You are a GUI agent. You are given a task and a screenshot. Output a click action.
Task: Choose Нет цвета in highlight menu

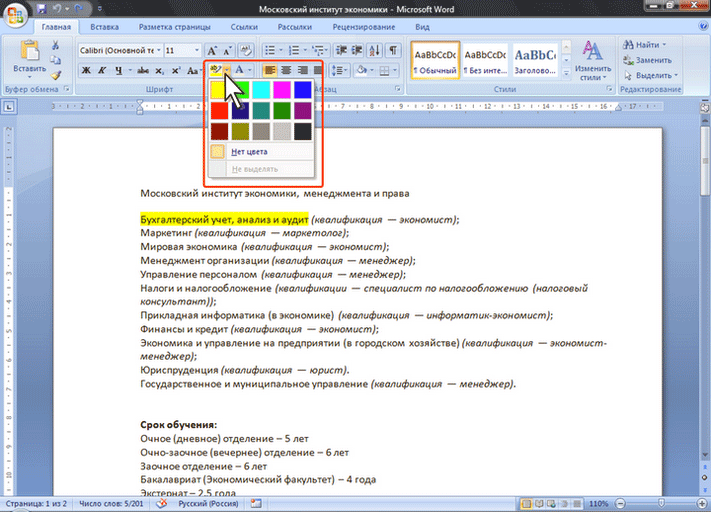[261, 151]
